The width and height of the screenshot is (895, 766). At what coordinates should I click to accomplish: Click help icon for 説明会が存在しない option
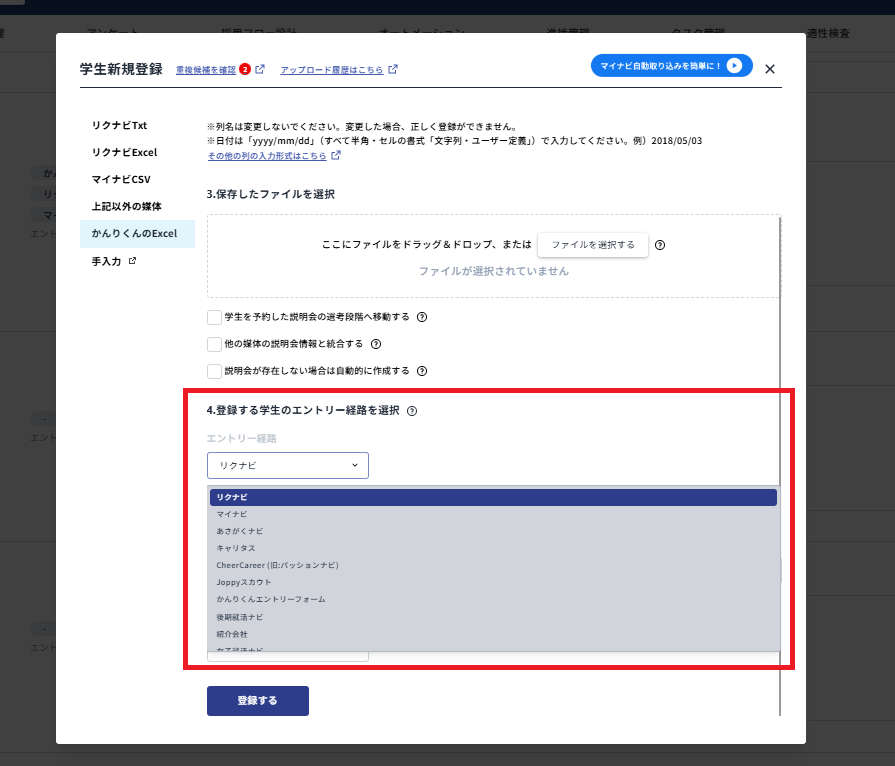pos(421,370)
